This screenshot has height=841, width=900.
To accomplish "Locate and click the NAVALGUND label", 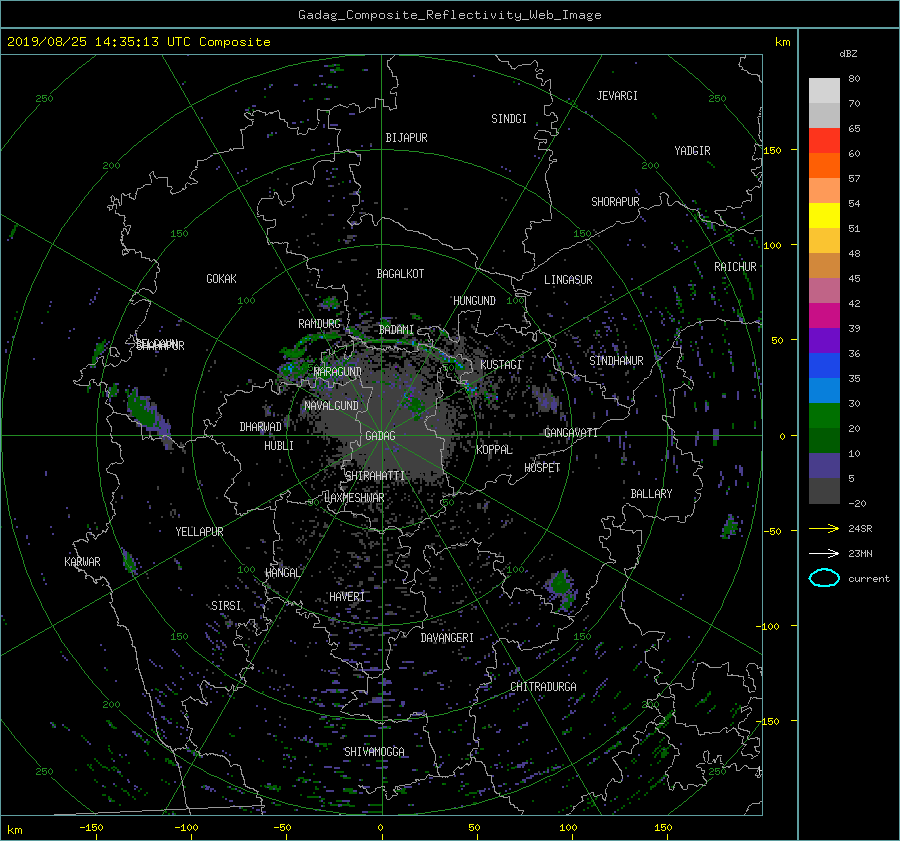I will pos(331,406).
